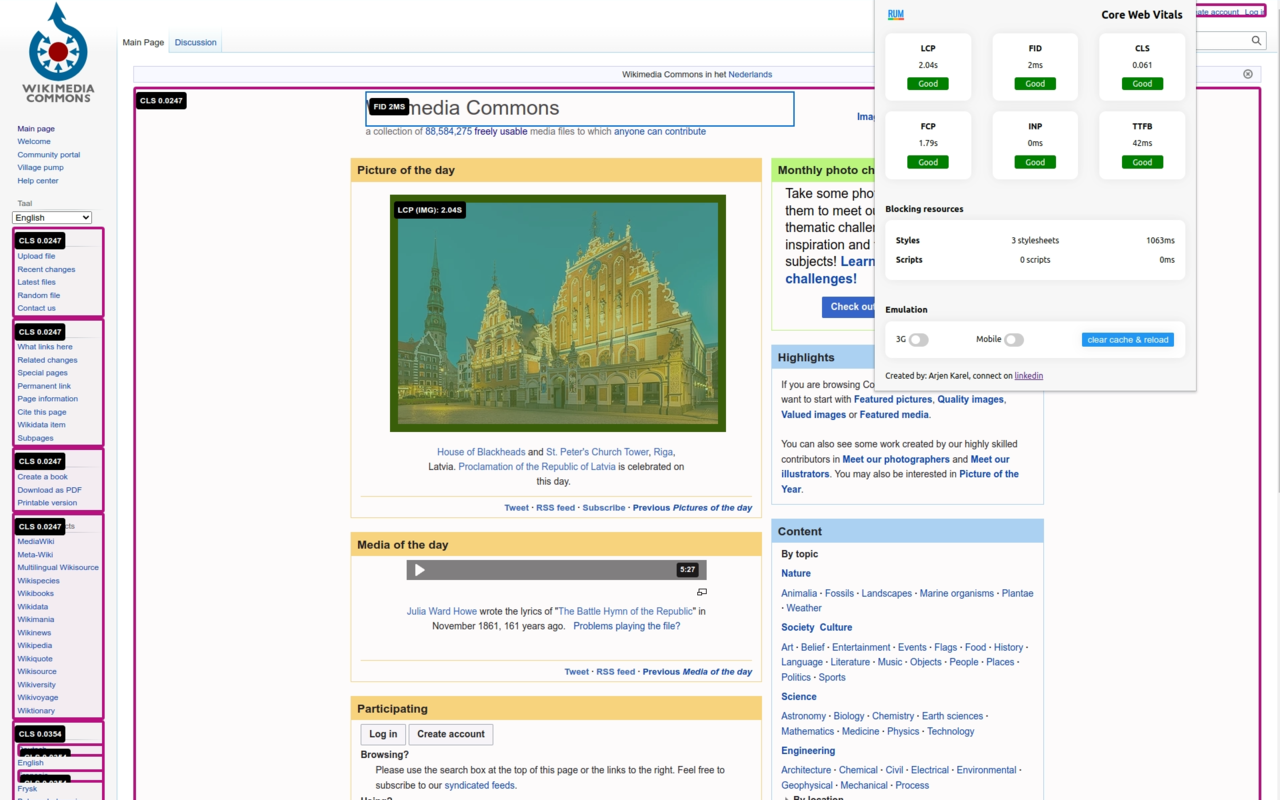1280x800 pixels.
Task: Open the RUM logo link in the panel
Action: click(x=897, y=14)
